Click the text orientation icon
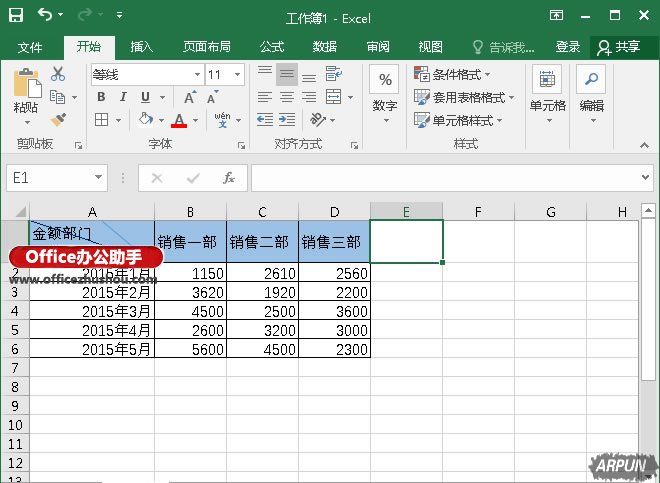 318,120
